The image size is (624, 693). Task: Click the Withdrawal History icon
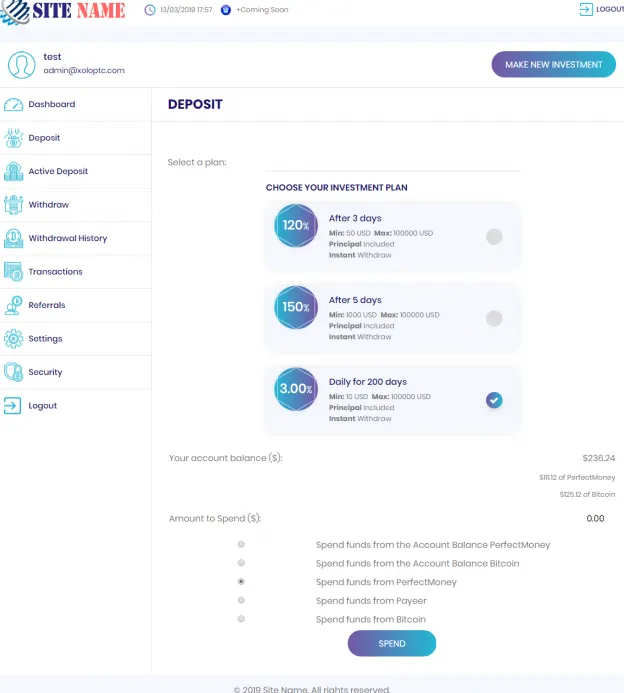[x=13, y=238]
